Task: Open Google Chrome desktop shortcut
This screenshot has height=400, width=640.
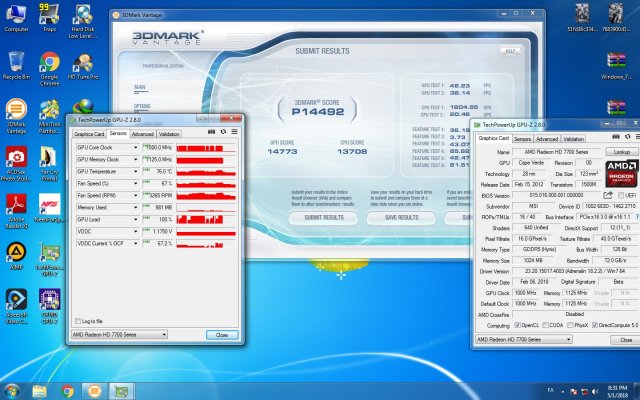Action: coord(49,67)
